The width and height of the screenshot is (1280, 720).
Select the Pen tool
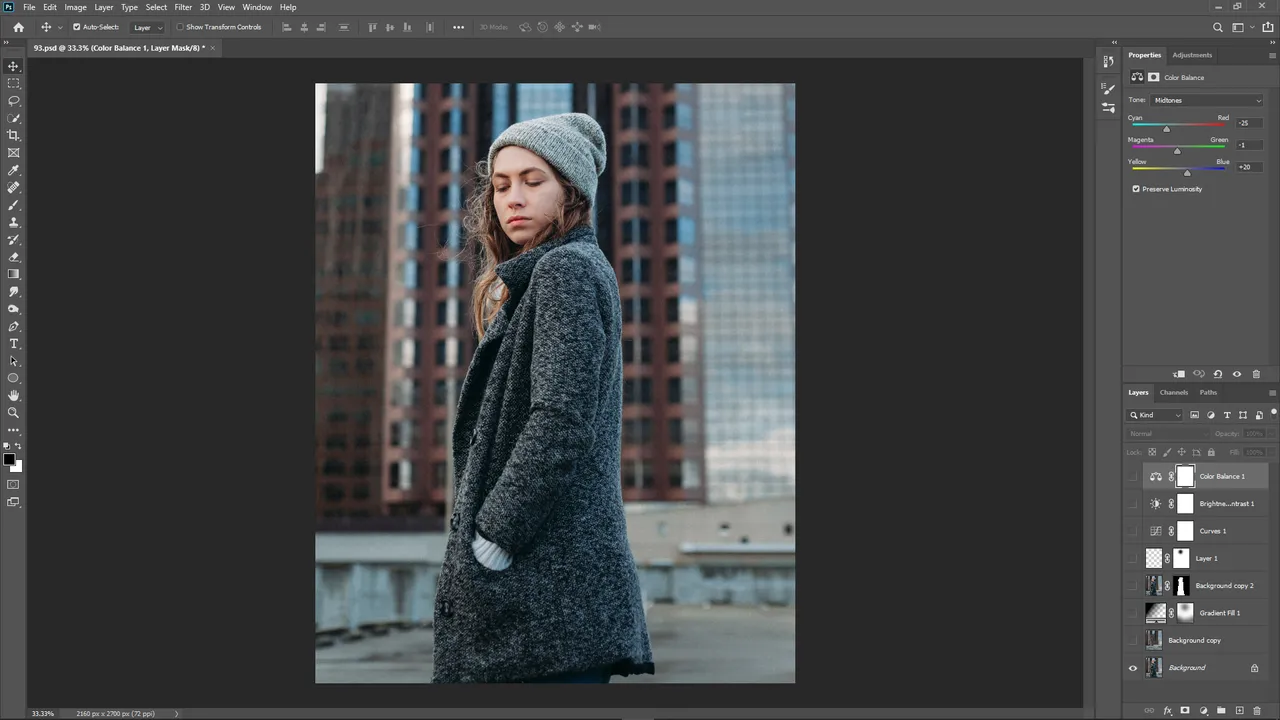(x=13, y=326)
